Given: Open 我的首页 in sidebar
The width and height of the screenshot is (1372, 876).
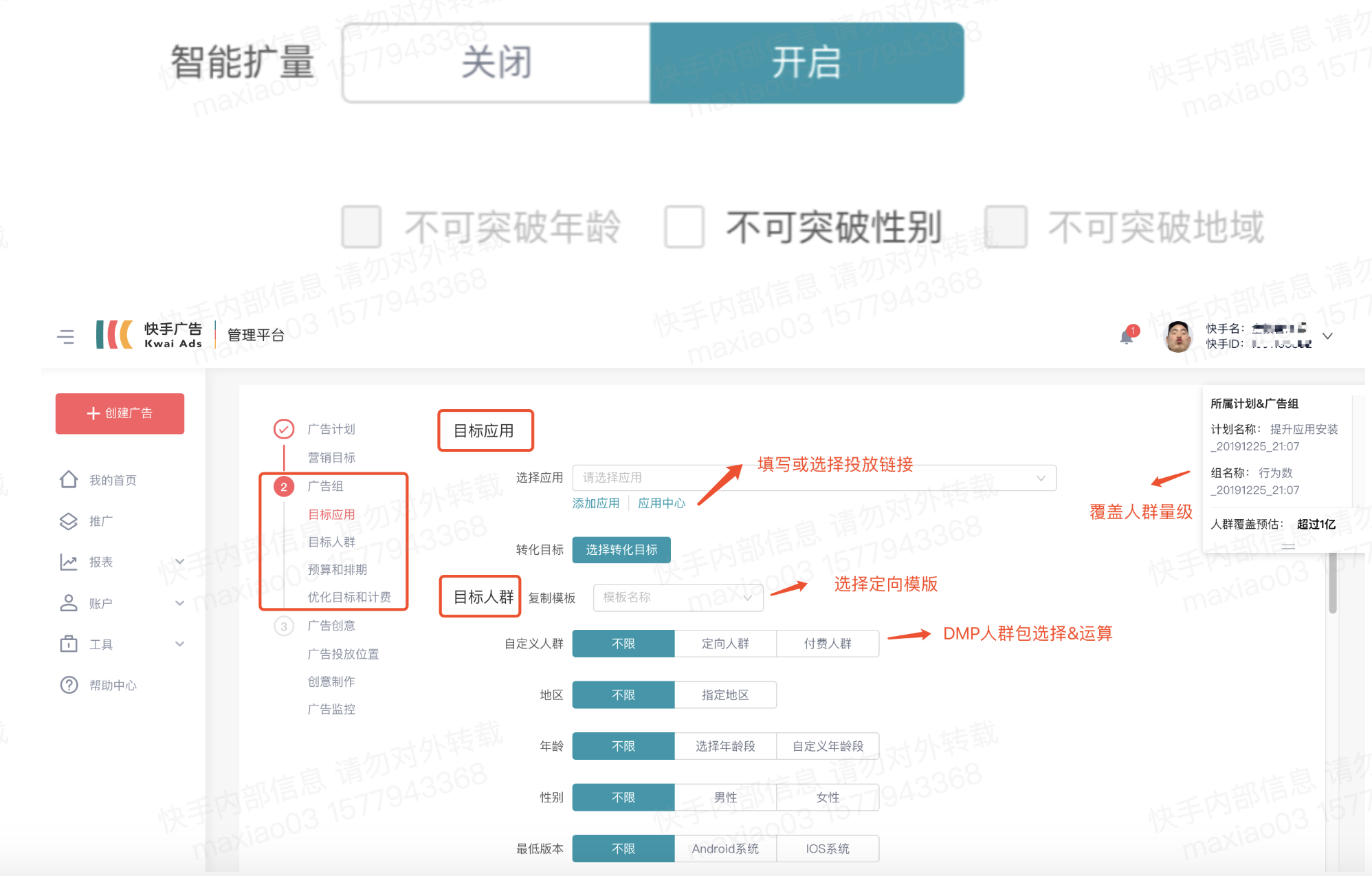Looking at the screenshot, I should coord(113,480).
